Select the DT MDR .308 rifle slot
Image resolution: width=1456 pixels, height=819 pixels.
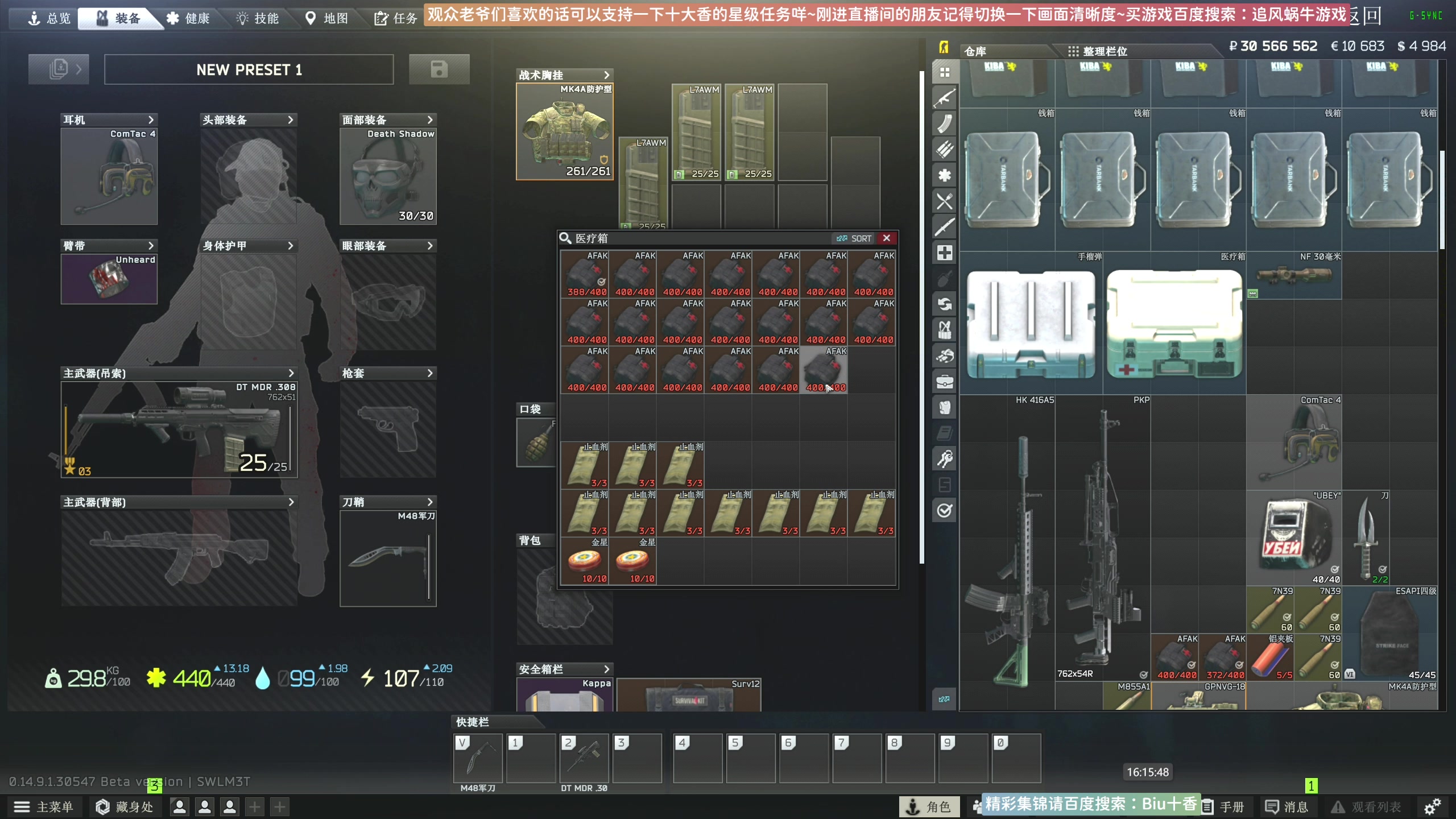pos(179,429)
